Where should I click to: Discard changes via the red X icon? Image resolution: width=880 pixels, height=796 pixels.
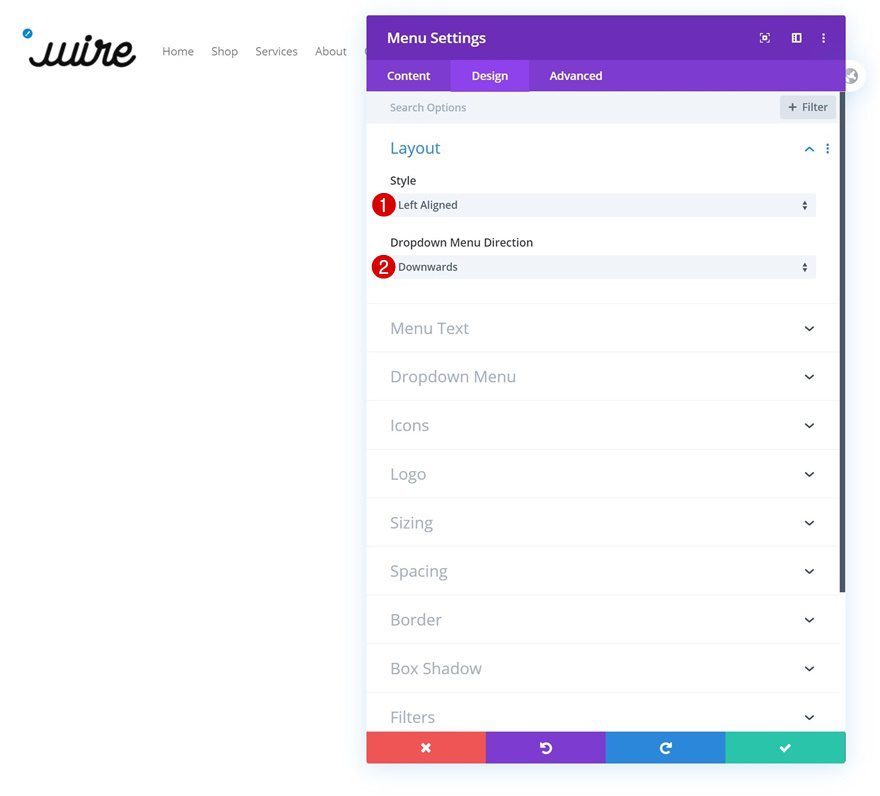426,746
